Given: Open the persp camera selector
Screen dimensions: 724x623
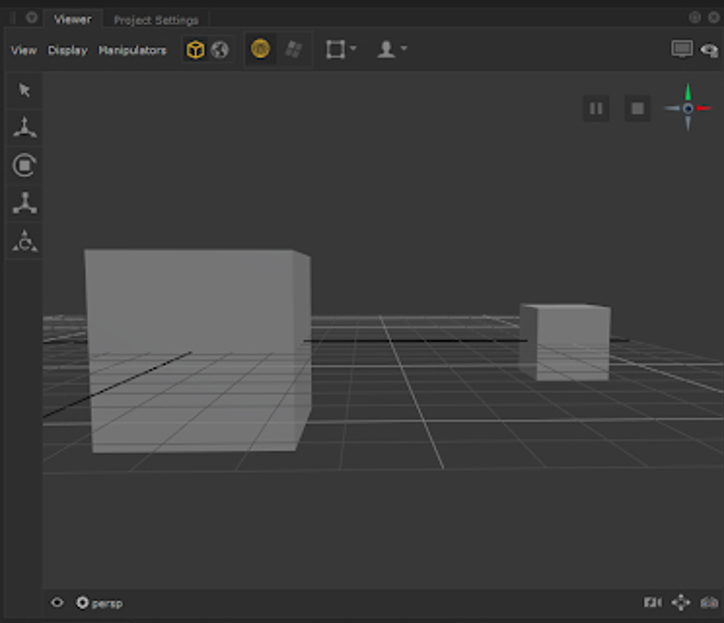Looking at the screenshot, I should click(100, 603).
